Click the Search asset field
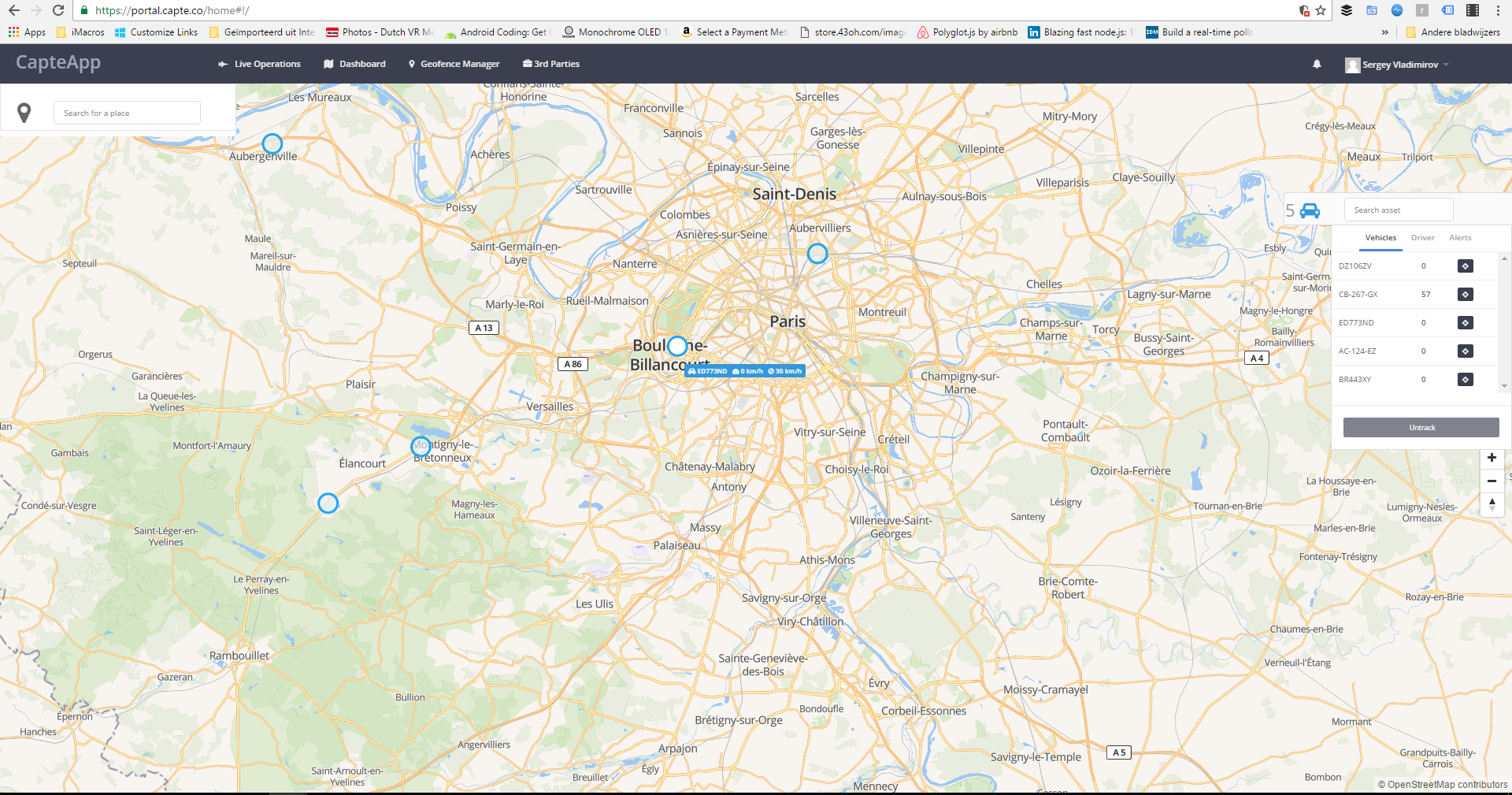1512x795 pixels. 1398,210
